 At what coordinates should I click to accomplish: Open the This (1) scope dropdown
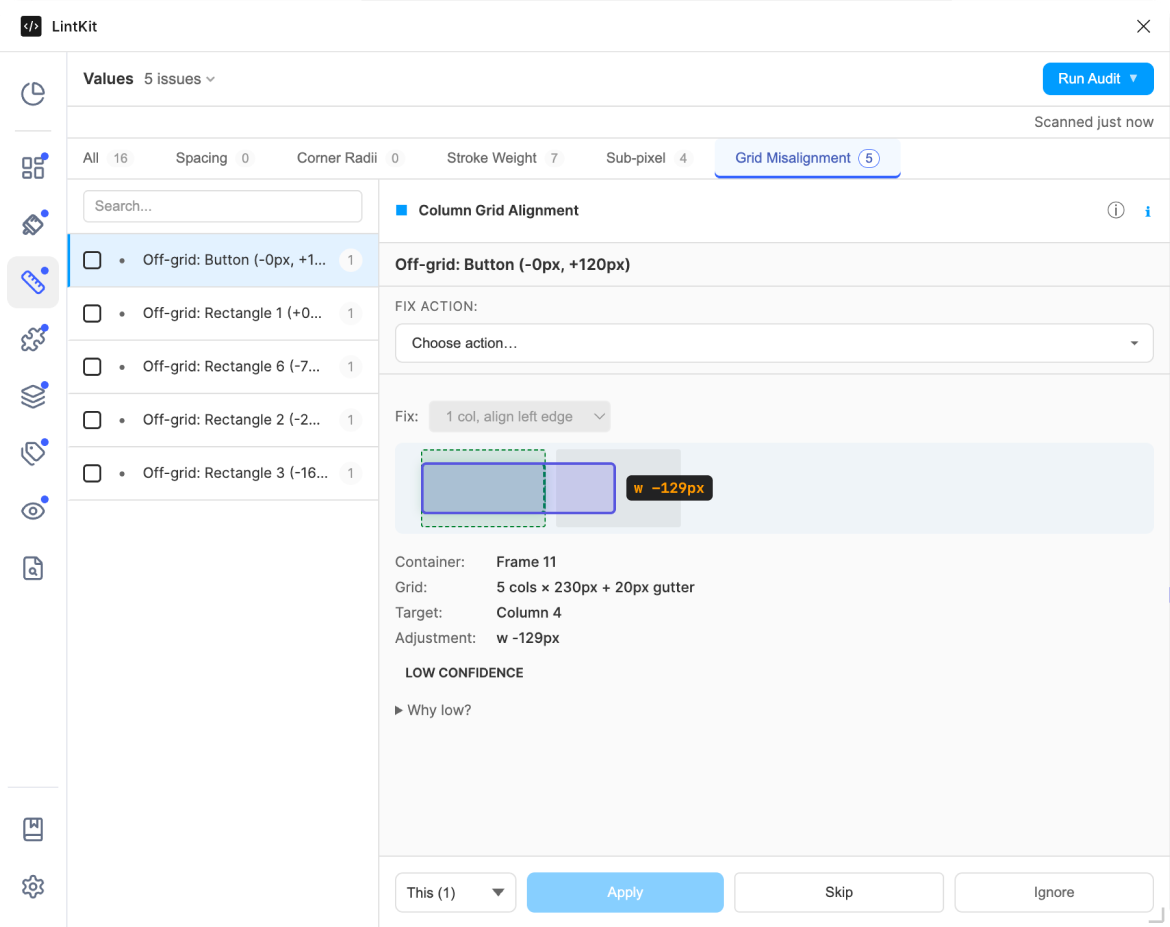point(455,892)
